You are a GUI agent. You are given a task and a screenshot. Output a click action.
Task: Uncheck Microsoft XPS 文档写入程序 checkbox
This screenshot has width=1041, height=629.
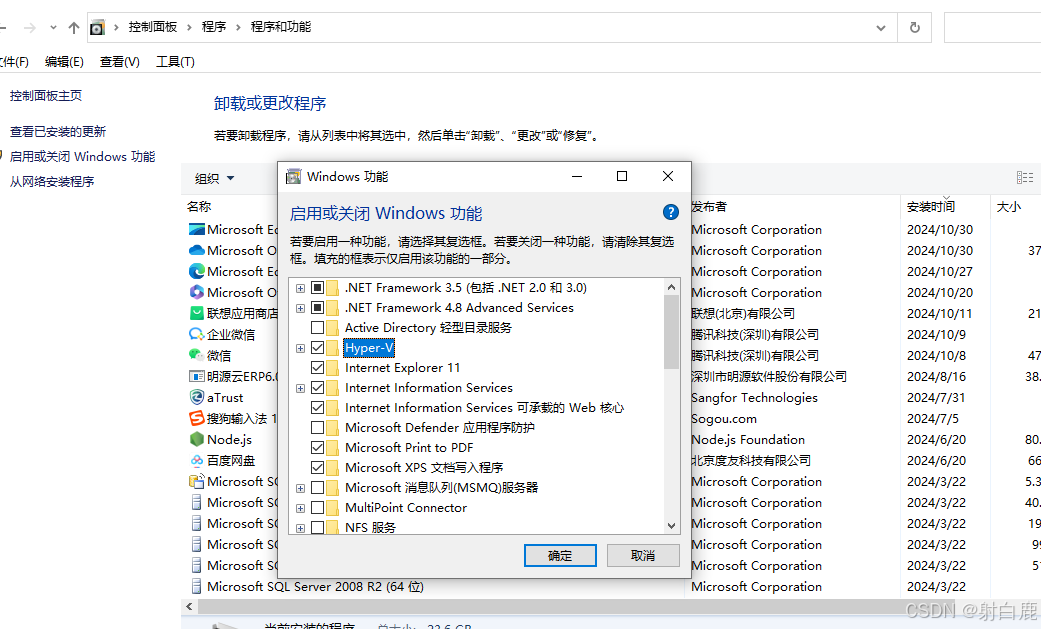317,467
